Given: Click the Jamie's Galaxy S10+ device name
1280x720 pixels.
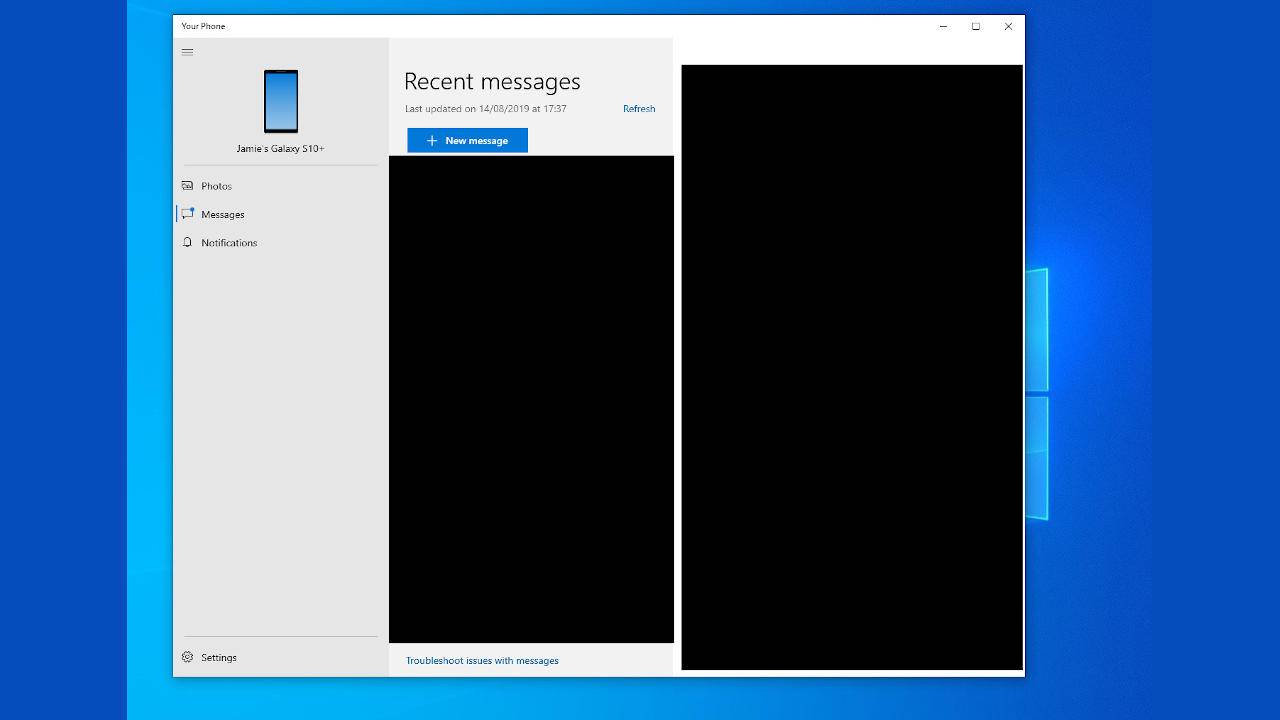Looking at the screenshot, I should 280,148.
